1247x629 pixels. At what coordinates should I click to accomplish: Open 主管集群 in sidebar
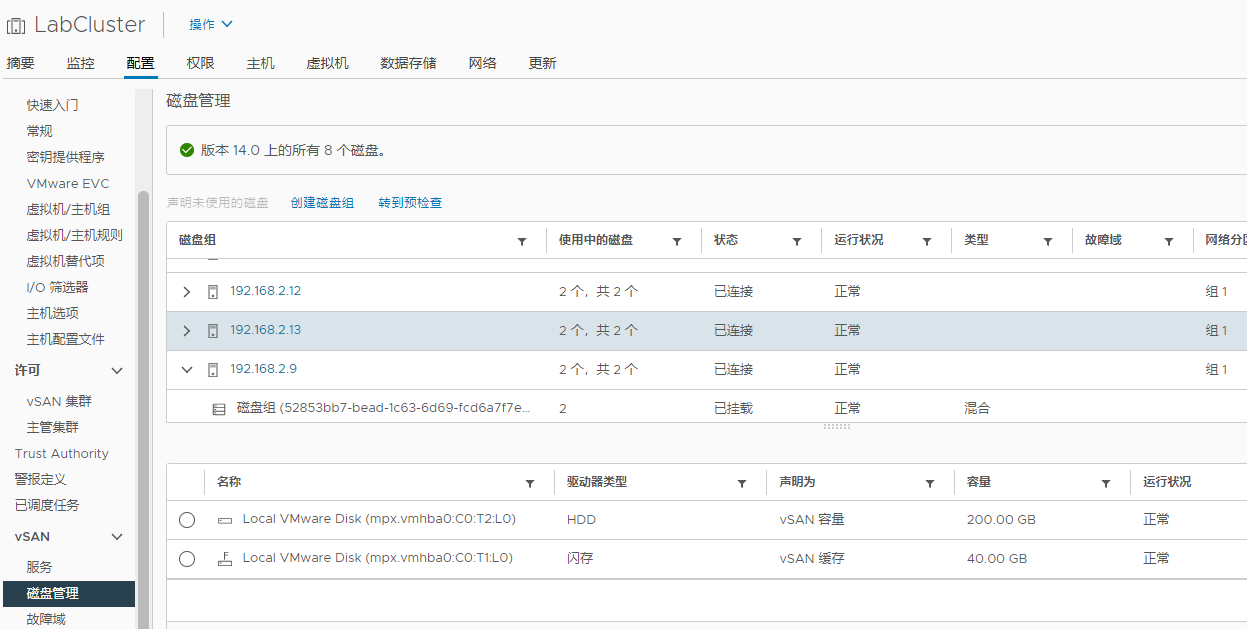(x=53, y=427)
